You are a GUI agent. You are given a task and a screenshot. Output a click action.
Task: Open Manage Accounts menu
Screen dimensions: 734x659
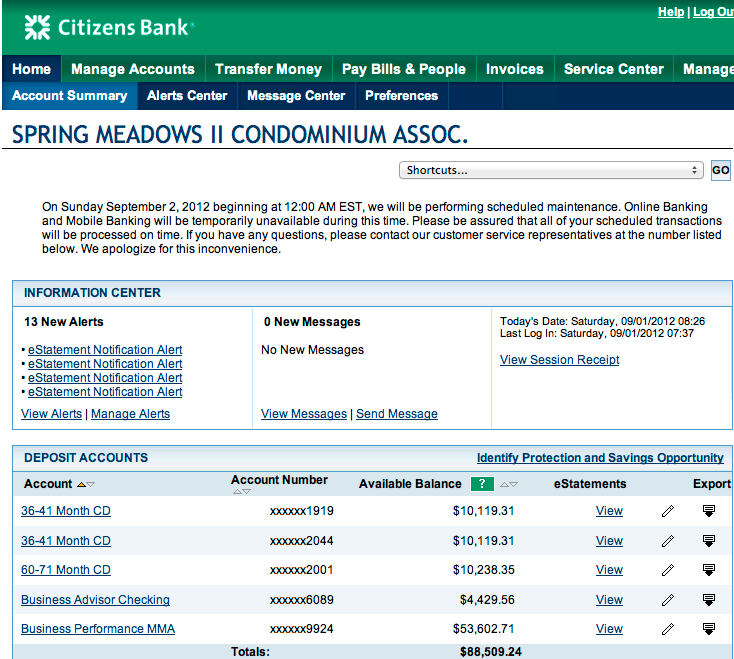click(133, 69)
